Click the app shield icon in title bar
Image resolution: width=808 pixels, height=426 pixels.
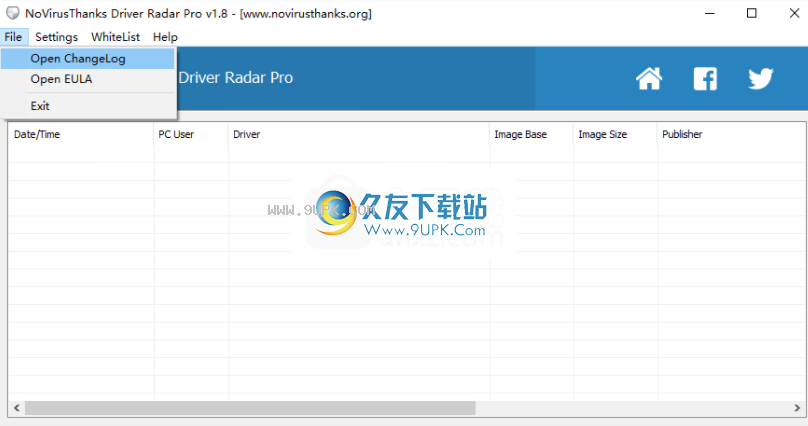pyautogui.click(x=12, y=13)
